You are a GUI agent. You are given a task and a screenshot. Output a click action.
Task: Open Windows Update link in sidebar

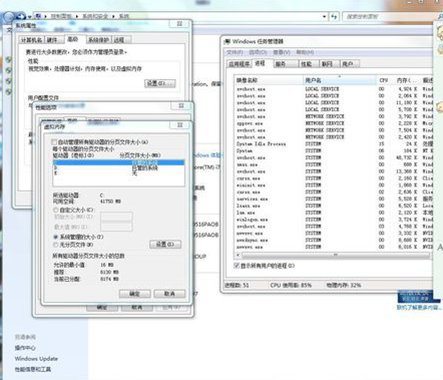[36, 359]
